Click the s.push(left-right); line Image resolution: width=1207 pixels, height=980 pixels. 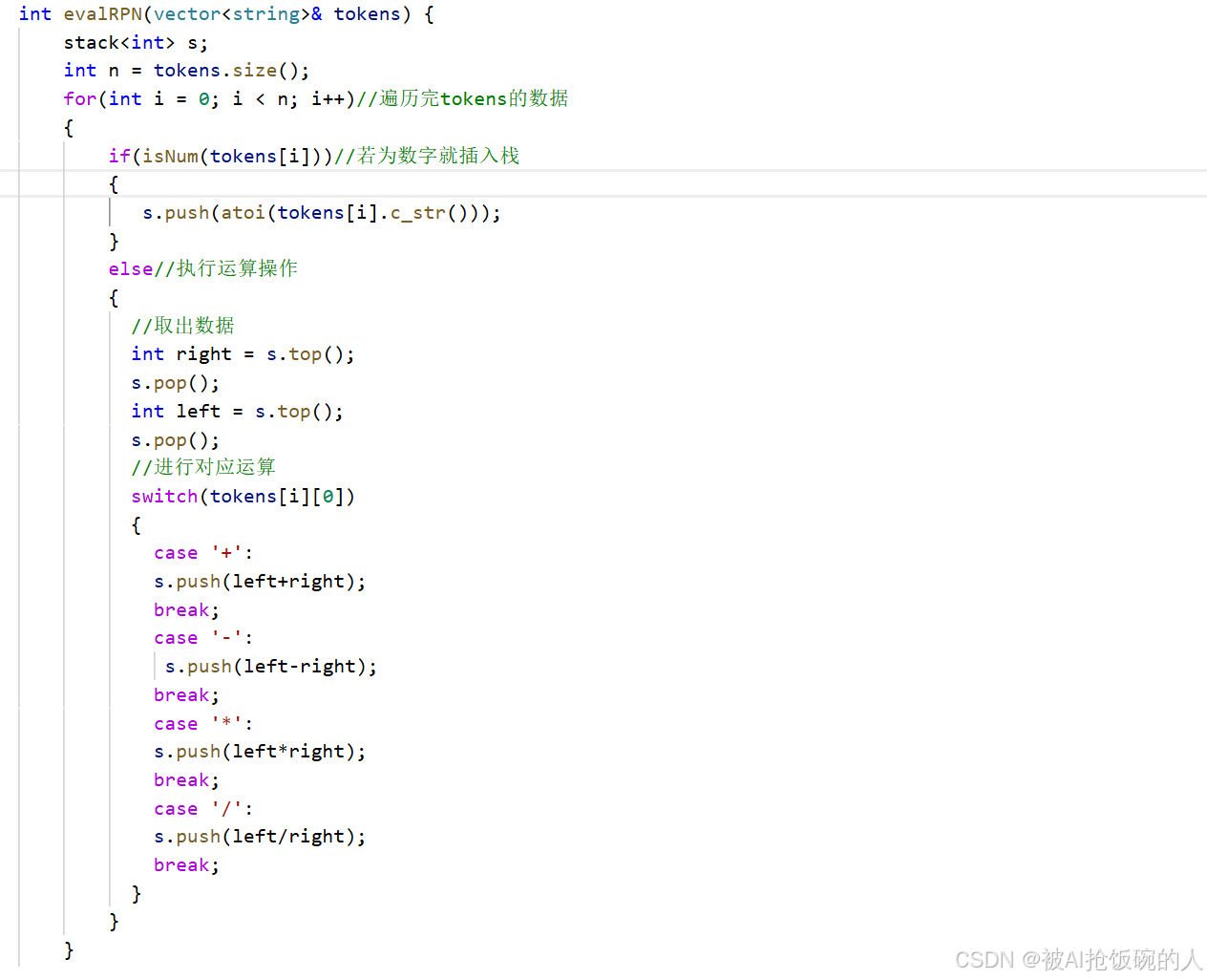[271, 667]
